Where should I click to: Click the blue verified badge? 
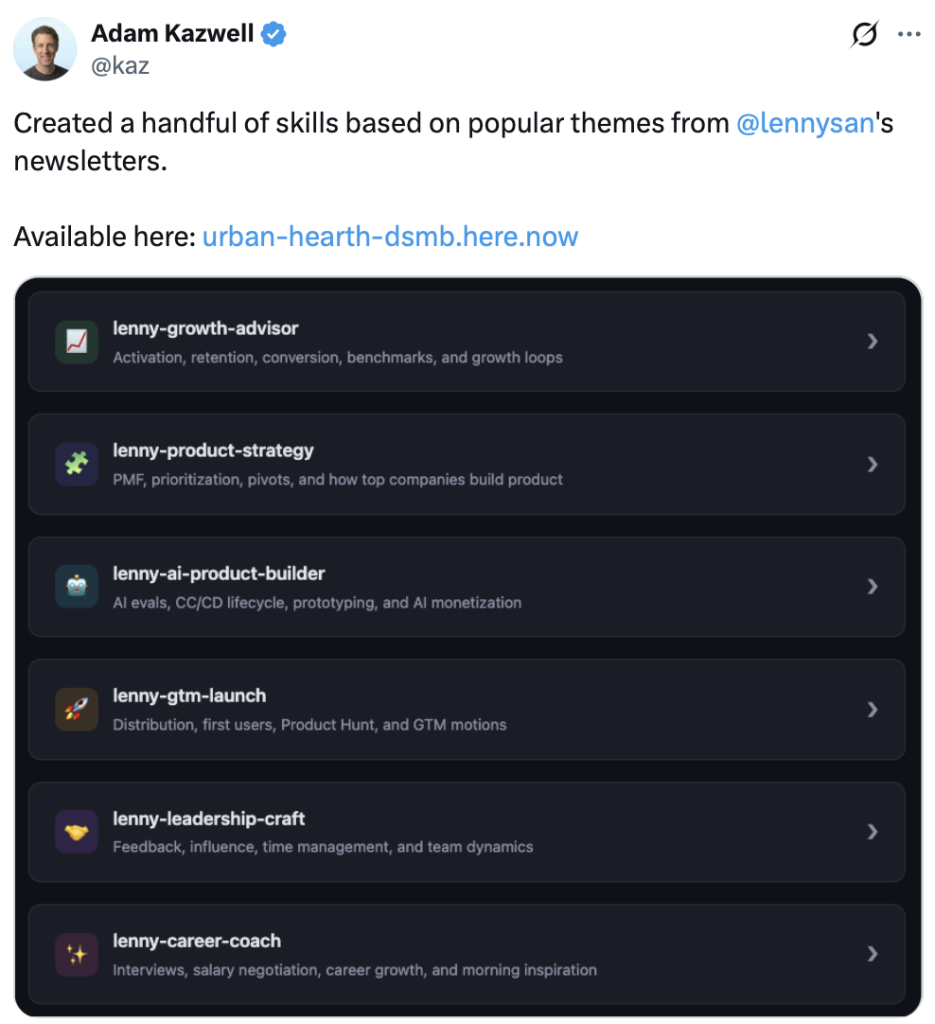(275, 34)
